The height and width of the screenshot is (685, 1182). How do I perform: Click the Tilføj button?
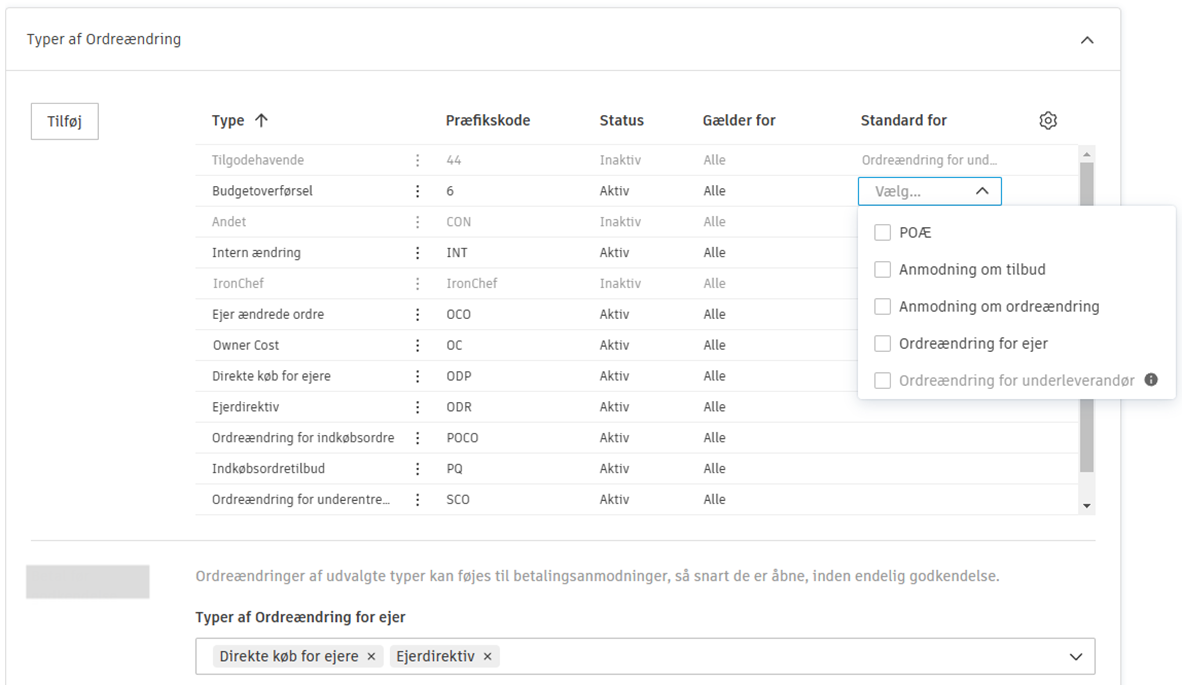coord(65,122)
